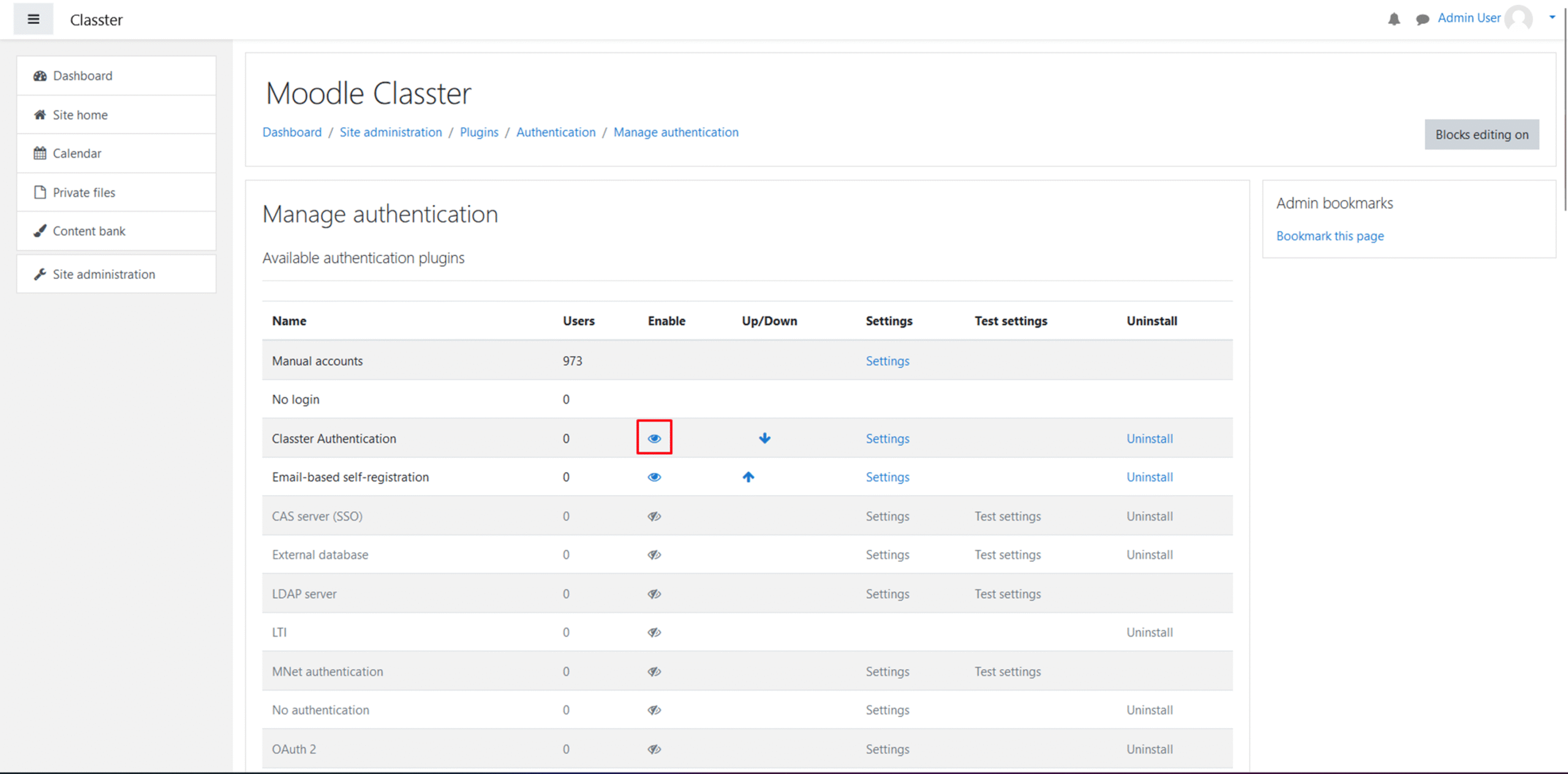Uninstall Email-based self-registration plugin
1568x774 pixels.
coord(1150,477)
